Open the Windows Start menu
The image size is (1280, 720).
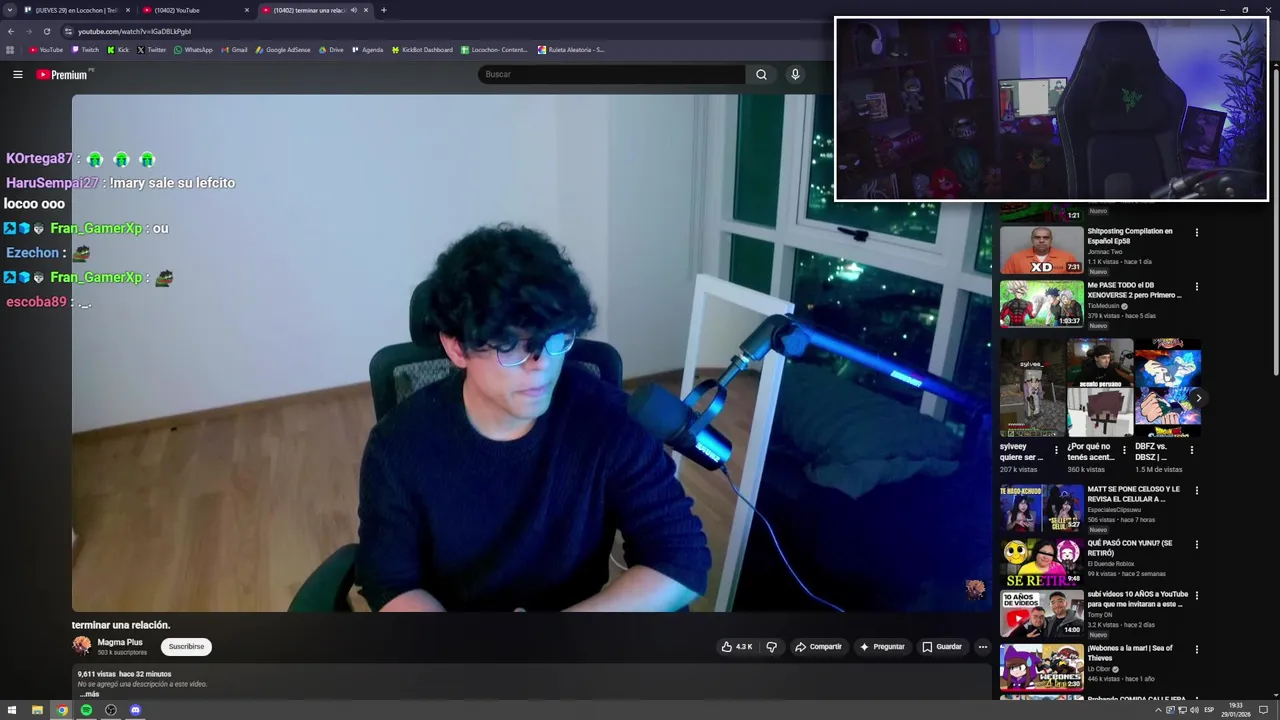point(12,710)
